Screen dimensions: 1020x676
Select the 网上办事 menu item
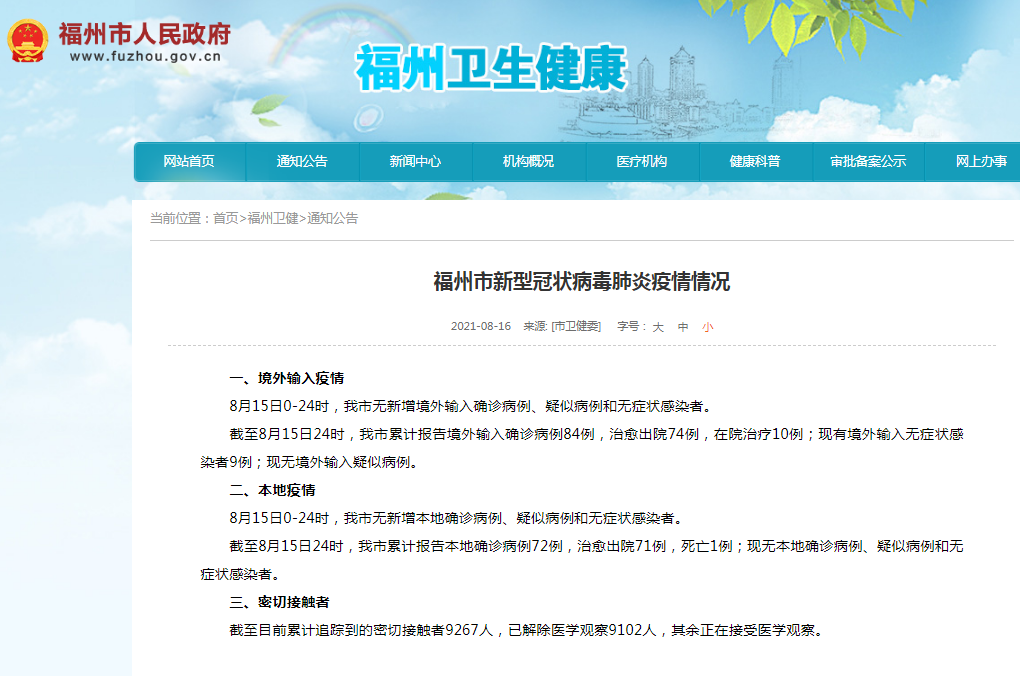coord(980,161)
